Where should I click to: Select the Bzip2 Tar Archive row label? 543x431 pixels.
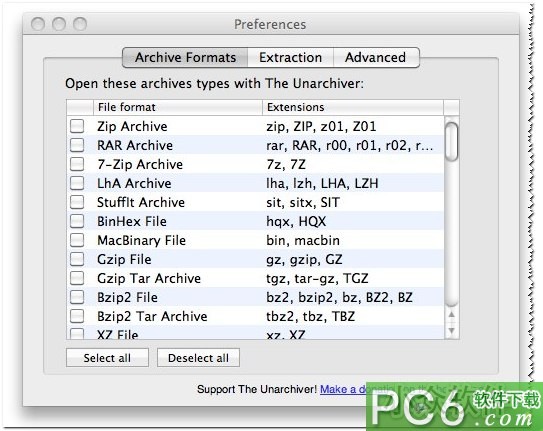tap(152, 316)
